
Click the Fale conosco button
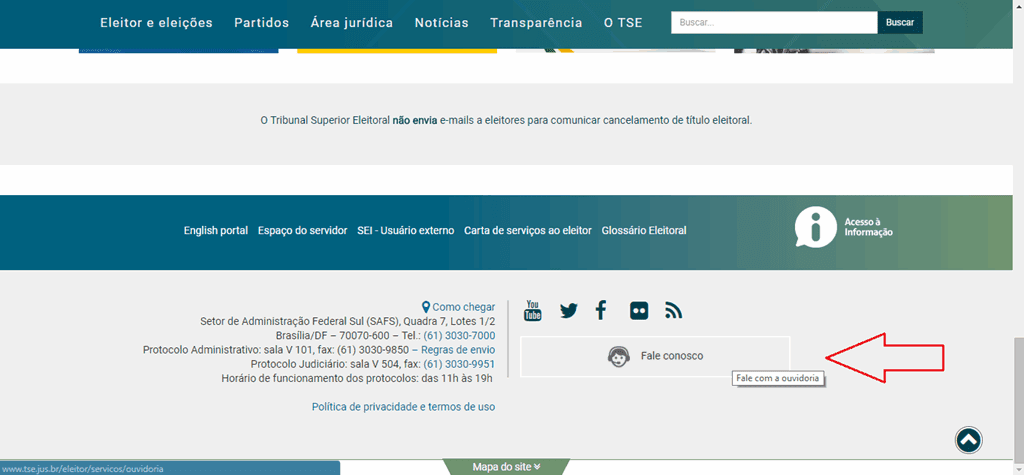[655, 356]
